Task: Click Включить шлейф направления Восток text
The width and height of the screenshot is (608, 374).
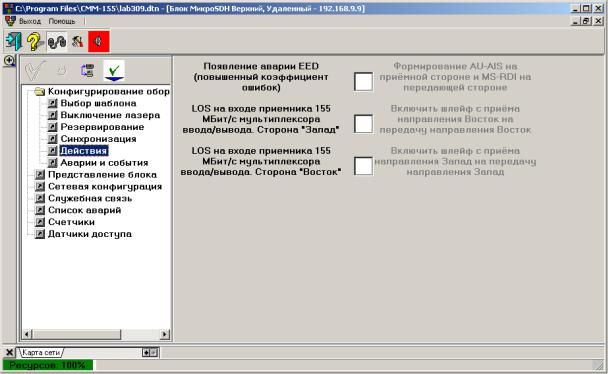Action: [455, 119]
